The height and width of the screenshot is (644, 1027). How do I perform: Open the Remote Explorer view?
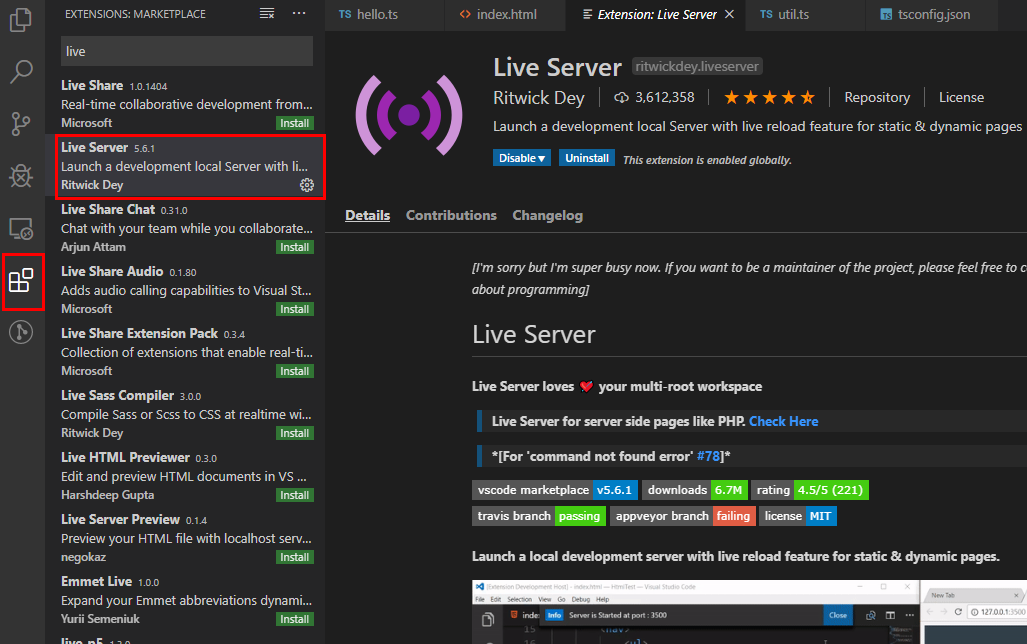21,229
